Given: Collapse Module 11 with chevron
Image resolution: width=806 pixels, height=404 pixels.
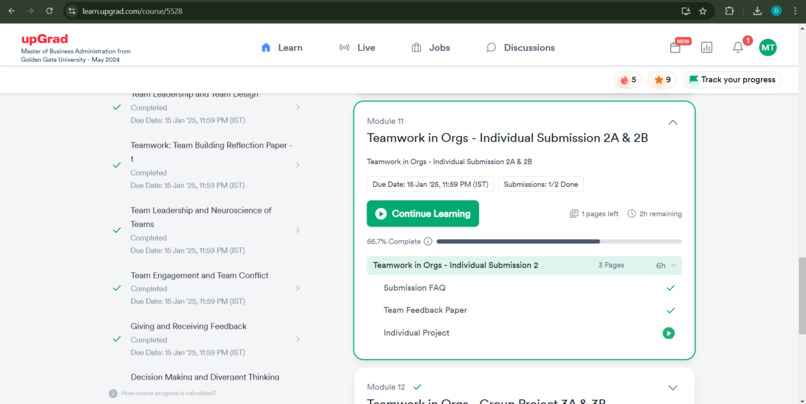Looking at the screenshot, I should click(x=672, y=122).
